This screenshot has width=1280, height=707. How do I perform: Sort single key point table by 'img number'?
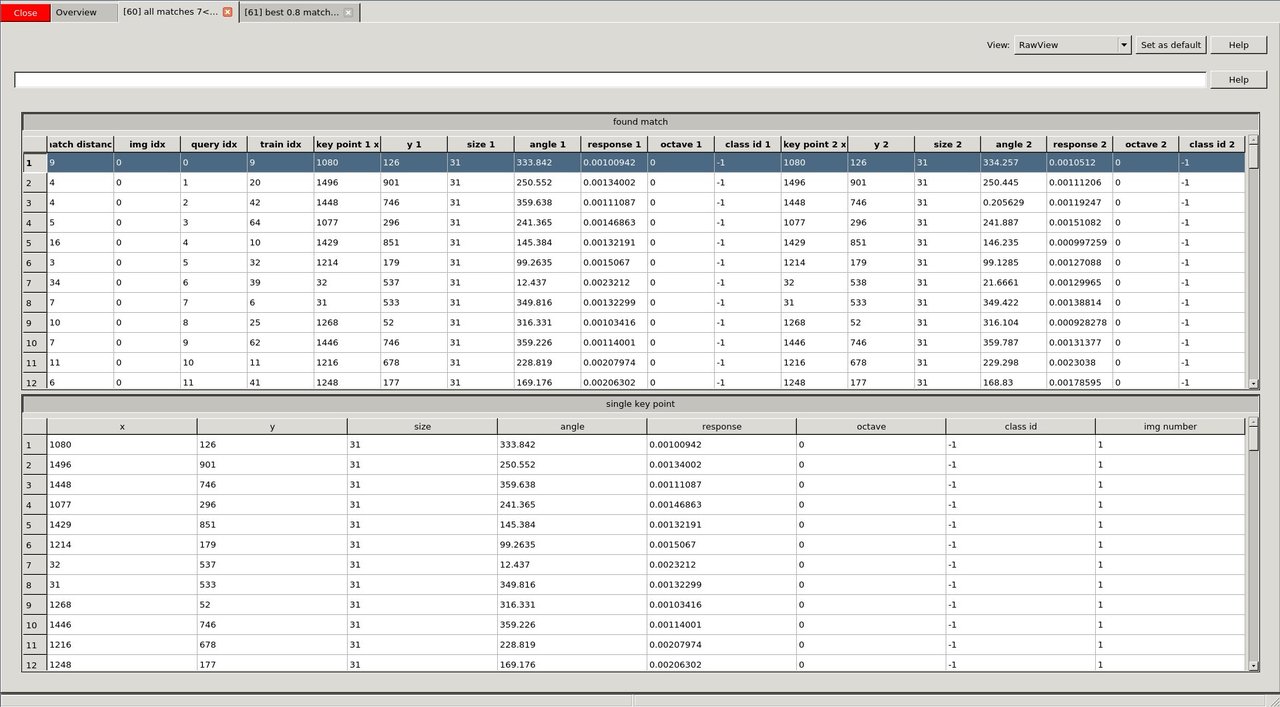tap(1170, 426)
